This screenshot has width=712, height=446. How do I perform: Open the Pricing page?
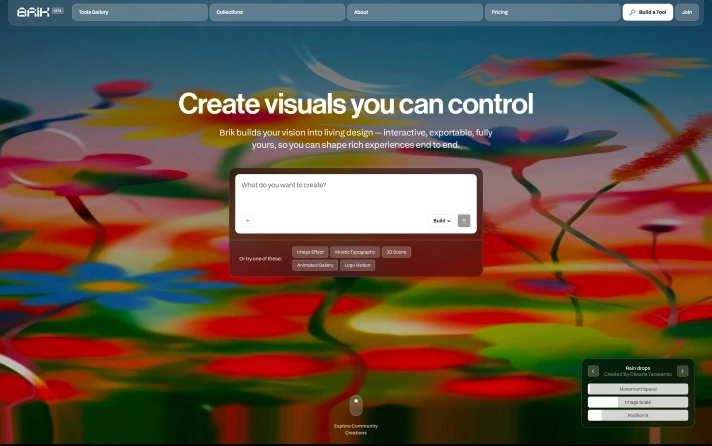point(552,12)
